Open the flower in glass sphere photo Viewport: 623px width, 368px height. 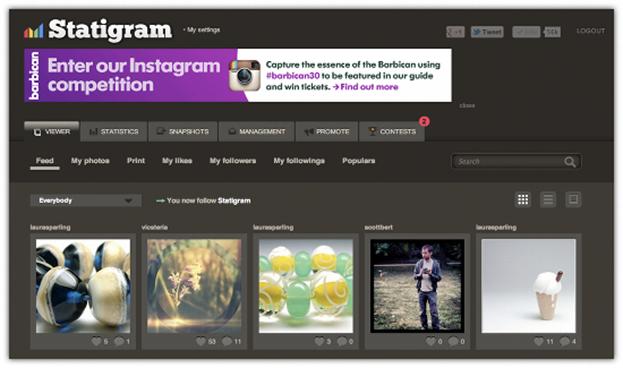pyautogui.click(x=194, y=286)
